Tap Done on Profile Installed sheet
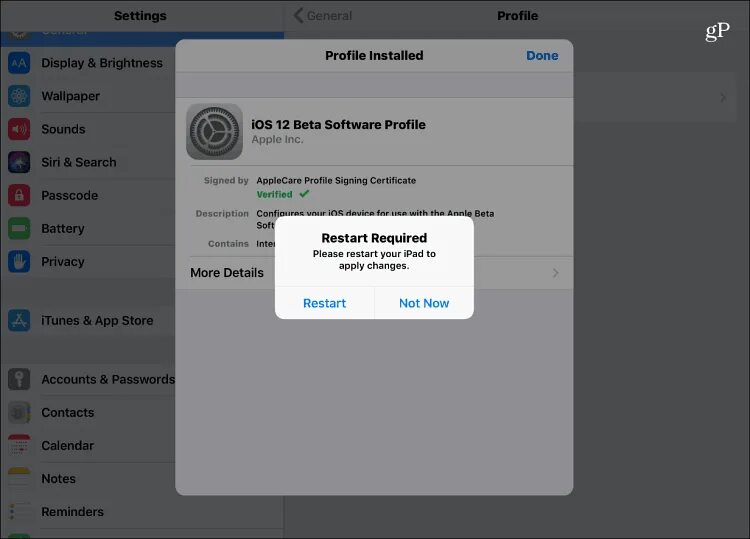 (x=542, y=55)
